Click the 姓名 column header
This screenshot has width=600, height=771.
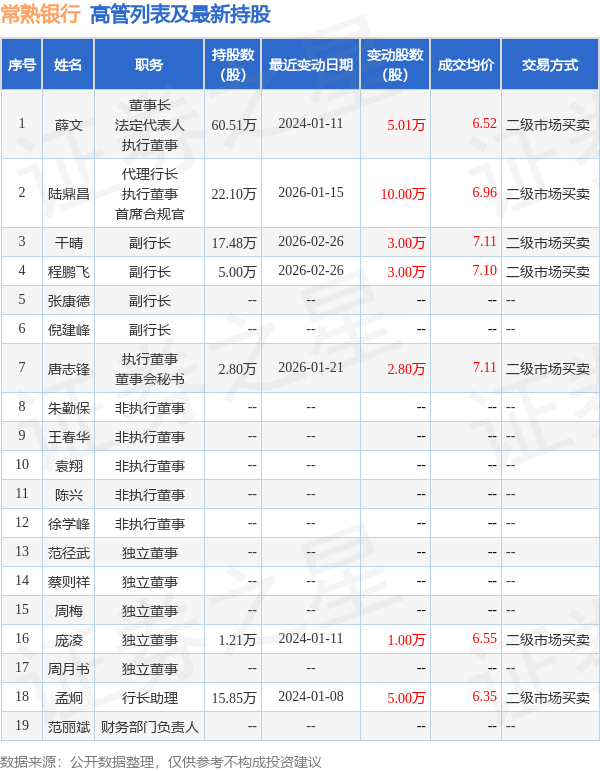coord(68,64)
